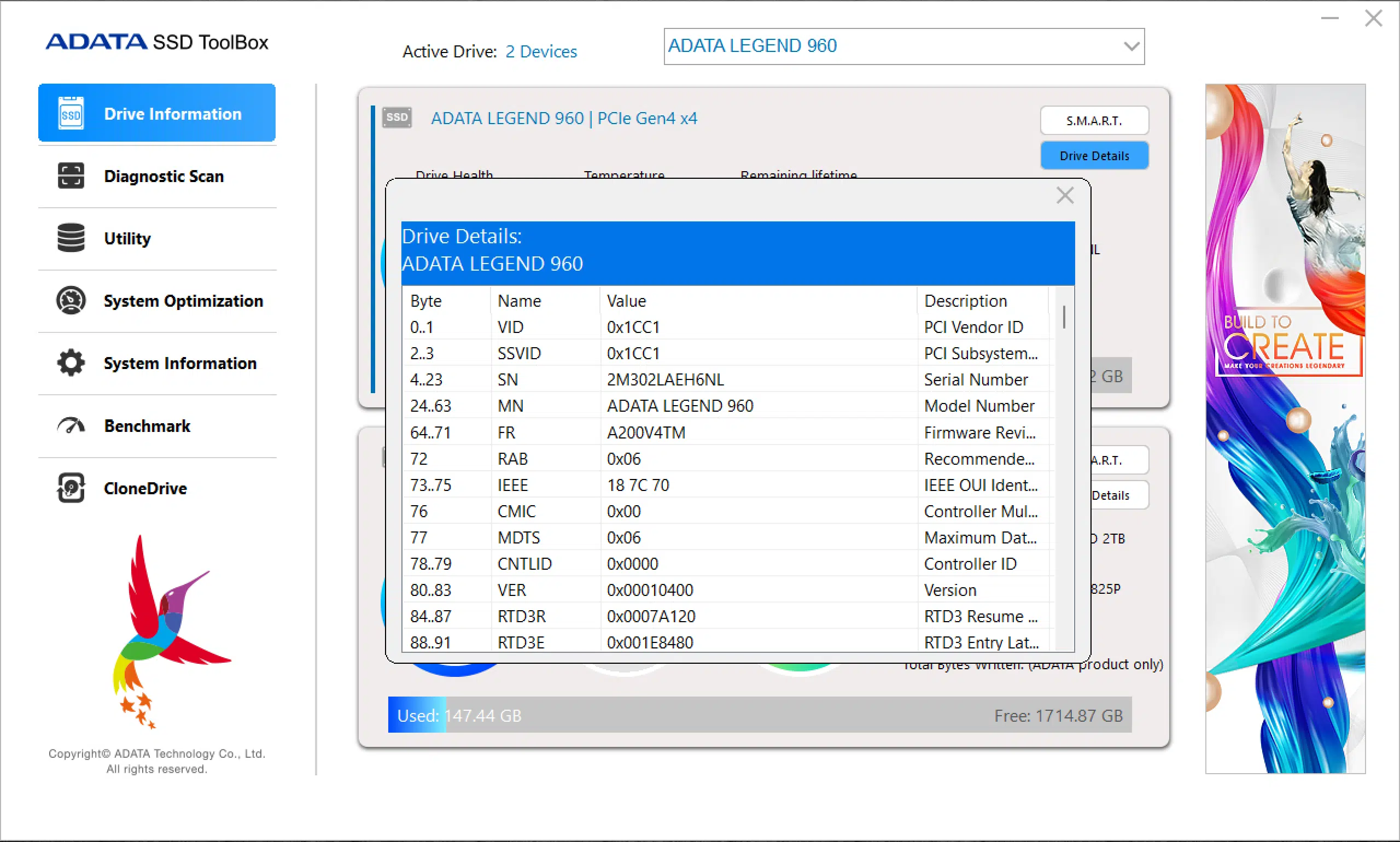The width and height of the screenshot is (1400, 842).
Task: Click the SSD badge icon beside ADATA LEGEND 960
Action: pos(396,118)
